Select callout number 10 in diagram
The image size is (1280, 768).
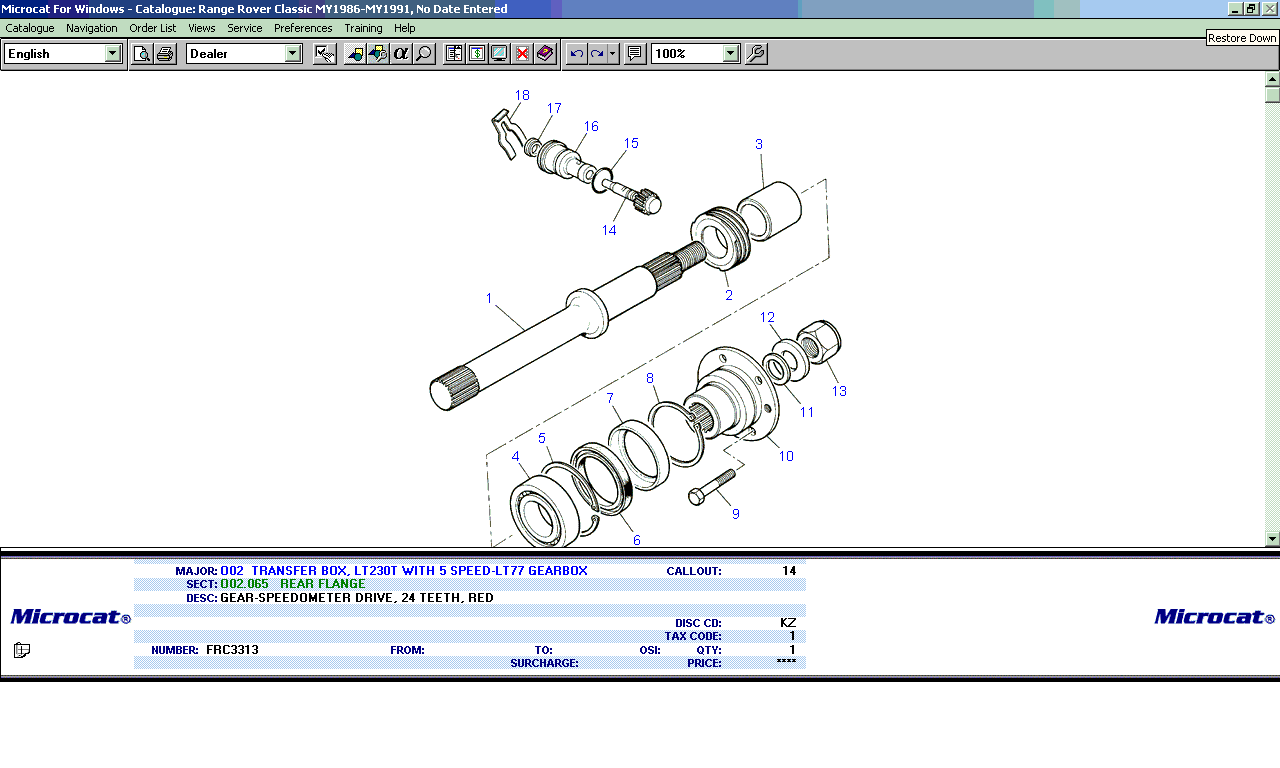[786, 457]
